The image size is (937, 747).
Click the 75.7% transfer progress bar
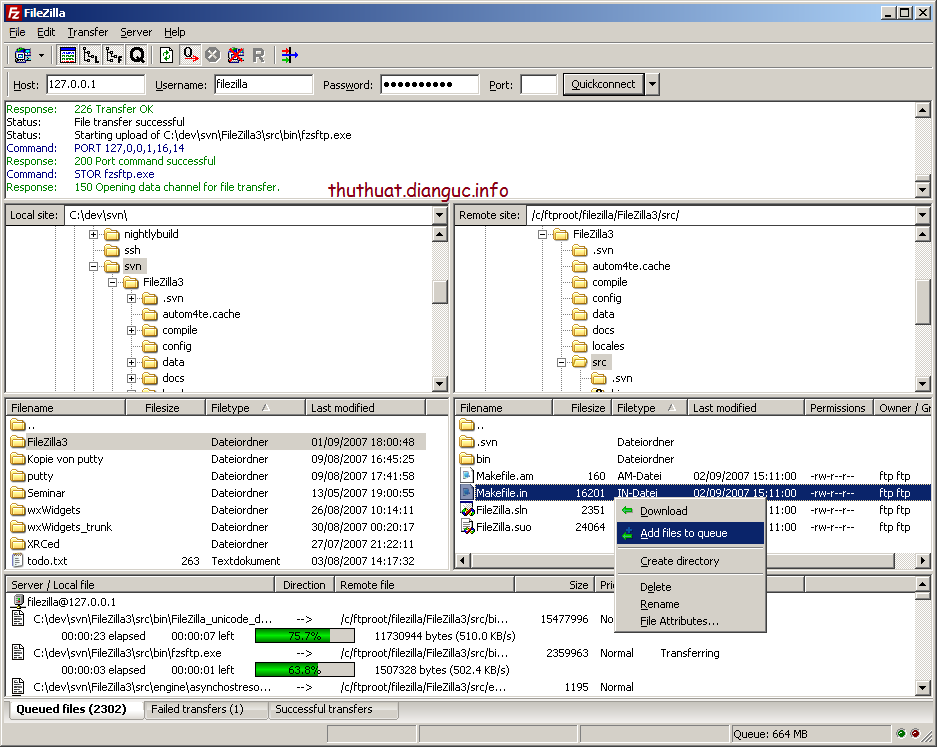[x=305, y=636]
